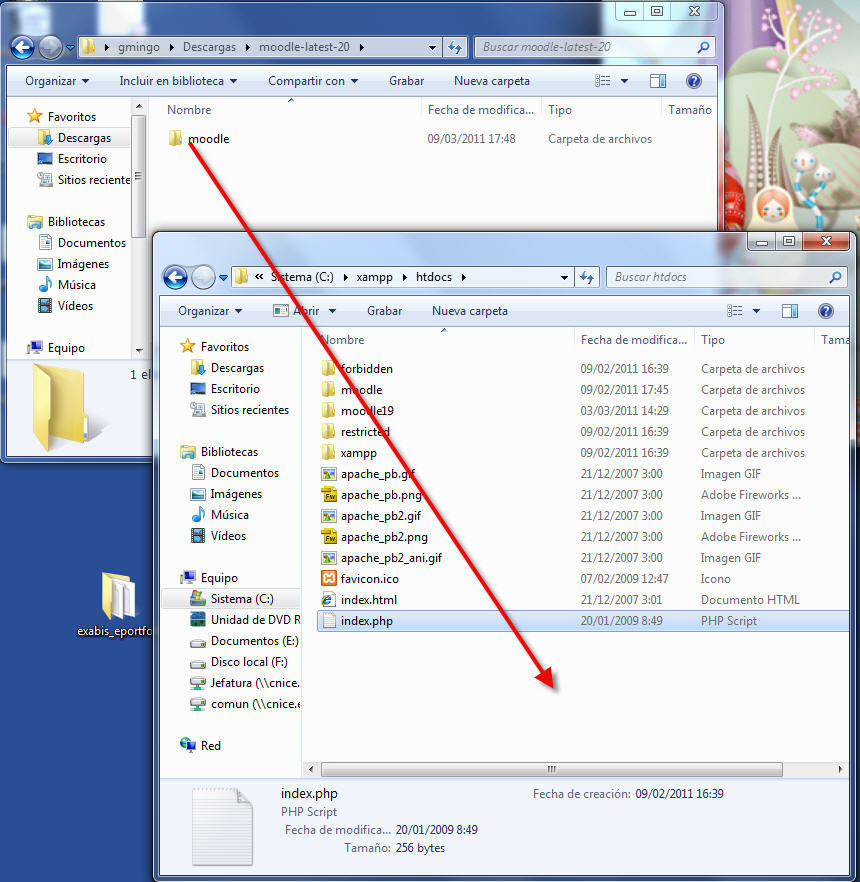
Task: Click Nueva carpeta in htdocs toolbar
Action: pyautogui.click(x=469, y=311)
